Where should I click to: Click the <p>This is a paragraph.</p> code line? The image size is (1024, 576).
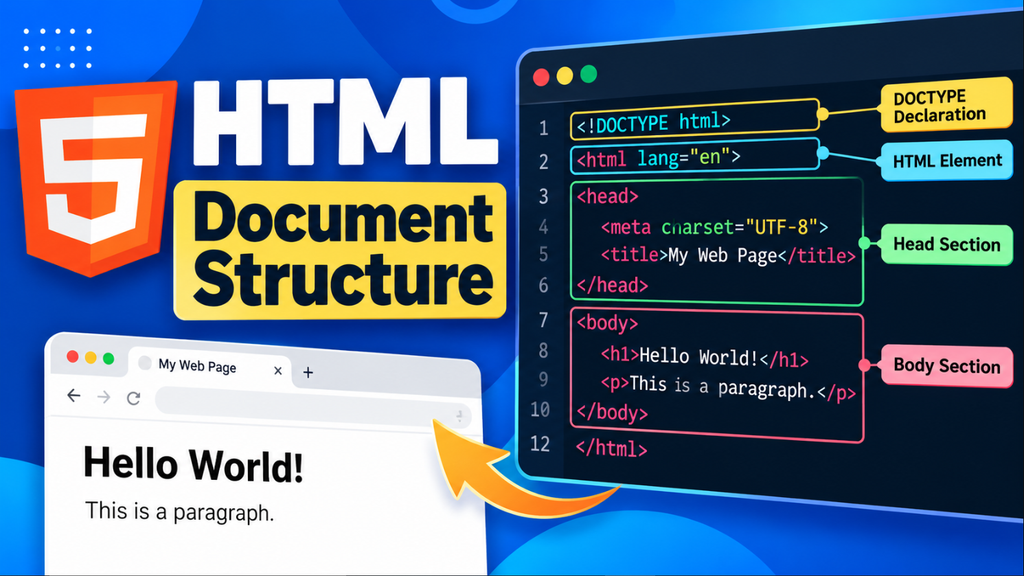click(x=728, y=387)
